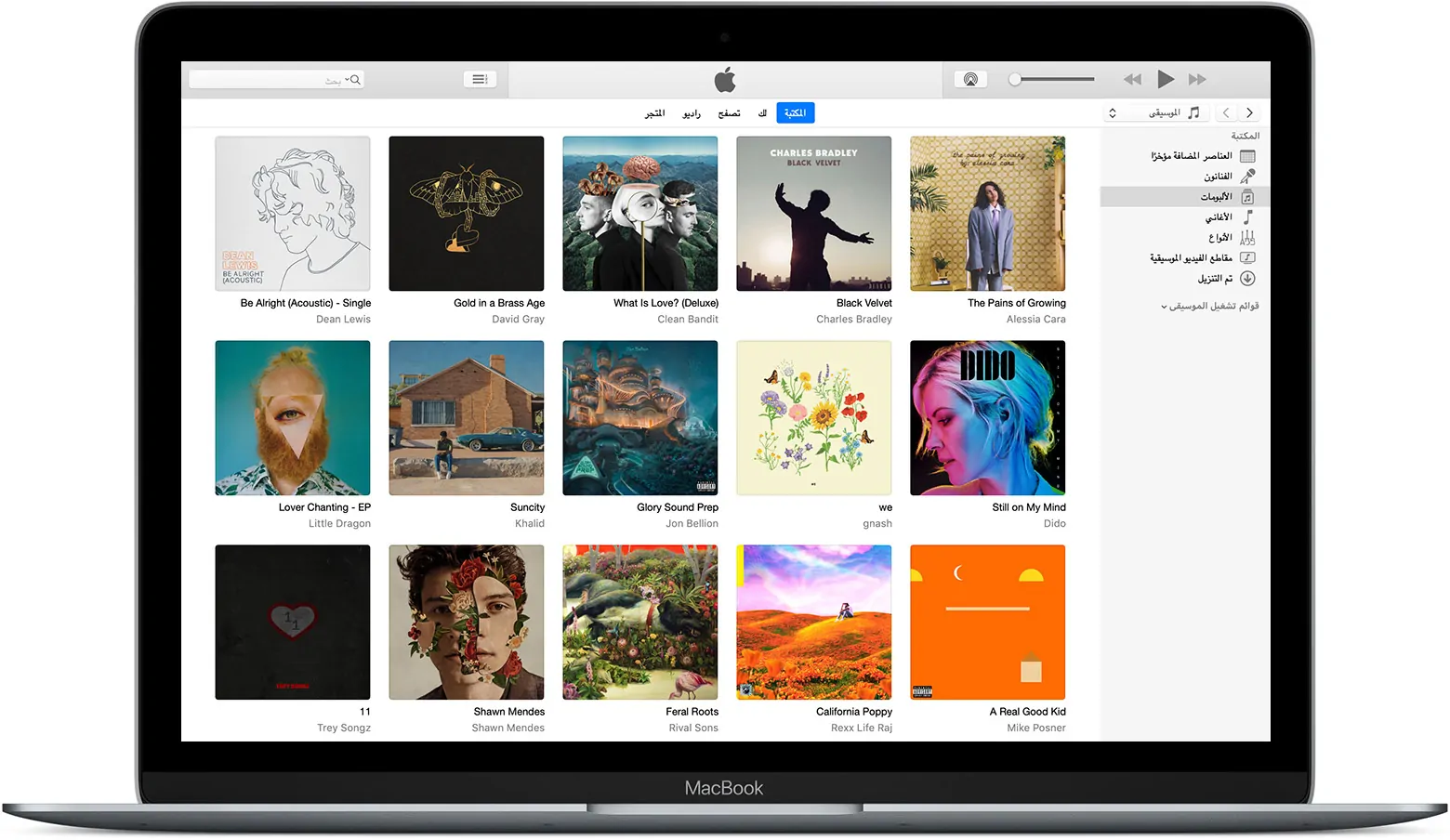The height and width of the screenshot is (840, 1450).
Task: Skip ahead with the fast-forward button
Action: 1197,80
